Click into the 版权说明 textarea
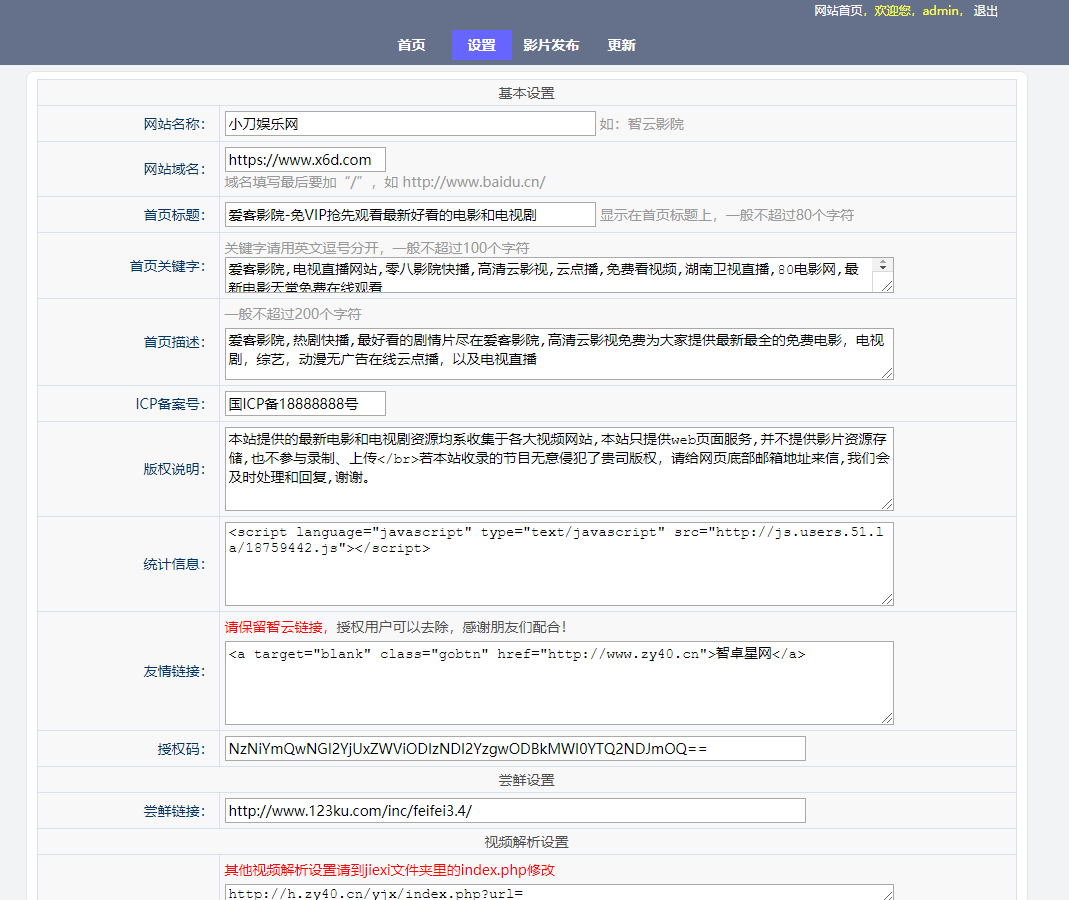This screenshot has height=900, width=1069. 558,469
